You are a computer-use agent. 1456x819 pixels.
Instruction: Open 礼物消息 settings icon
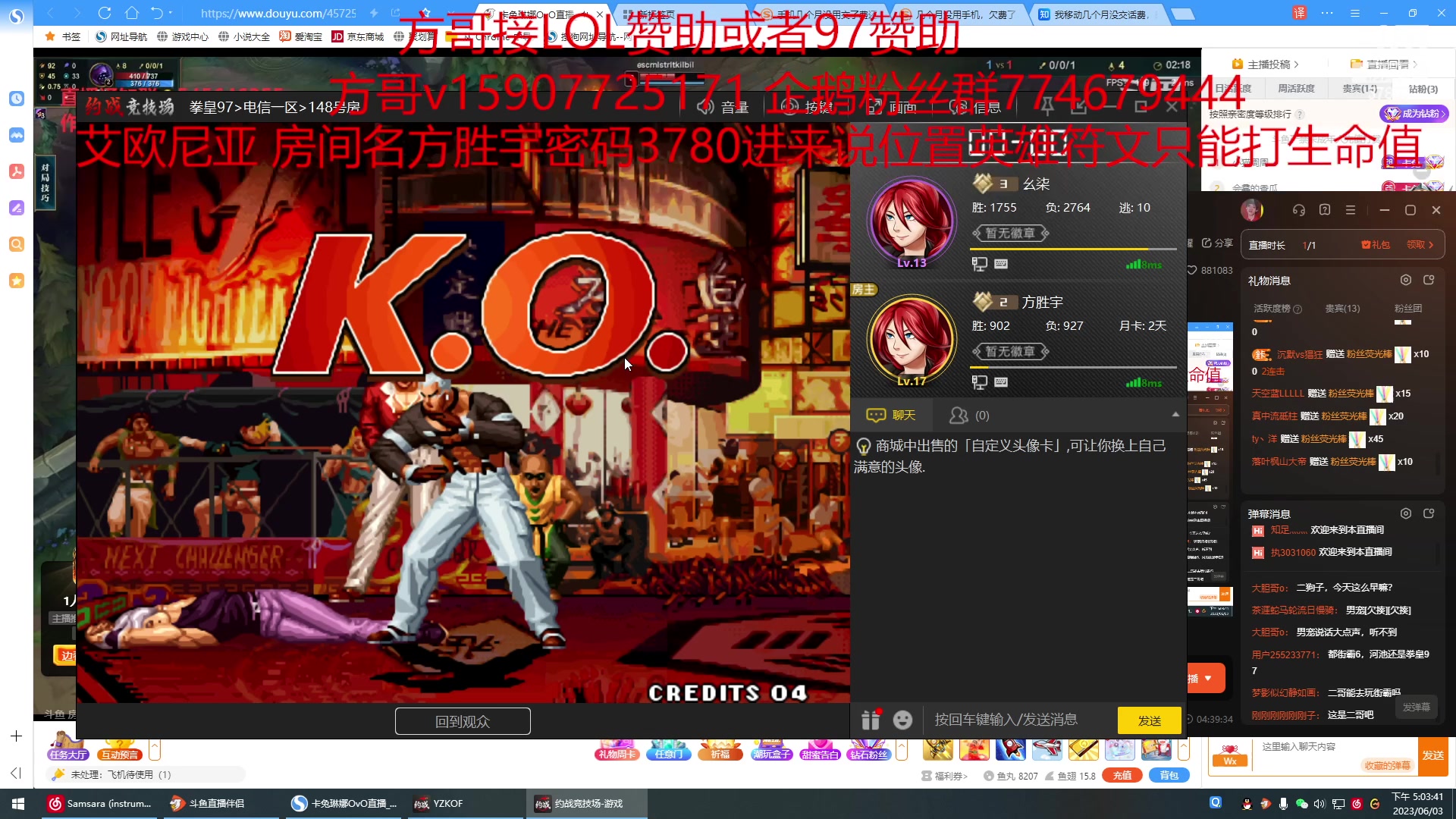tap(1405, 280)
